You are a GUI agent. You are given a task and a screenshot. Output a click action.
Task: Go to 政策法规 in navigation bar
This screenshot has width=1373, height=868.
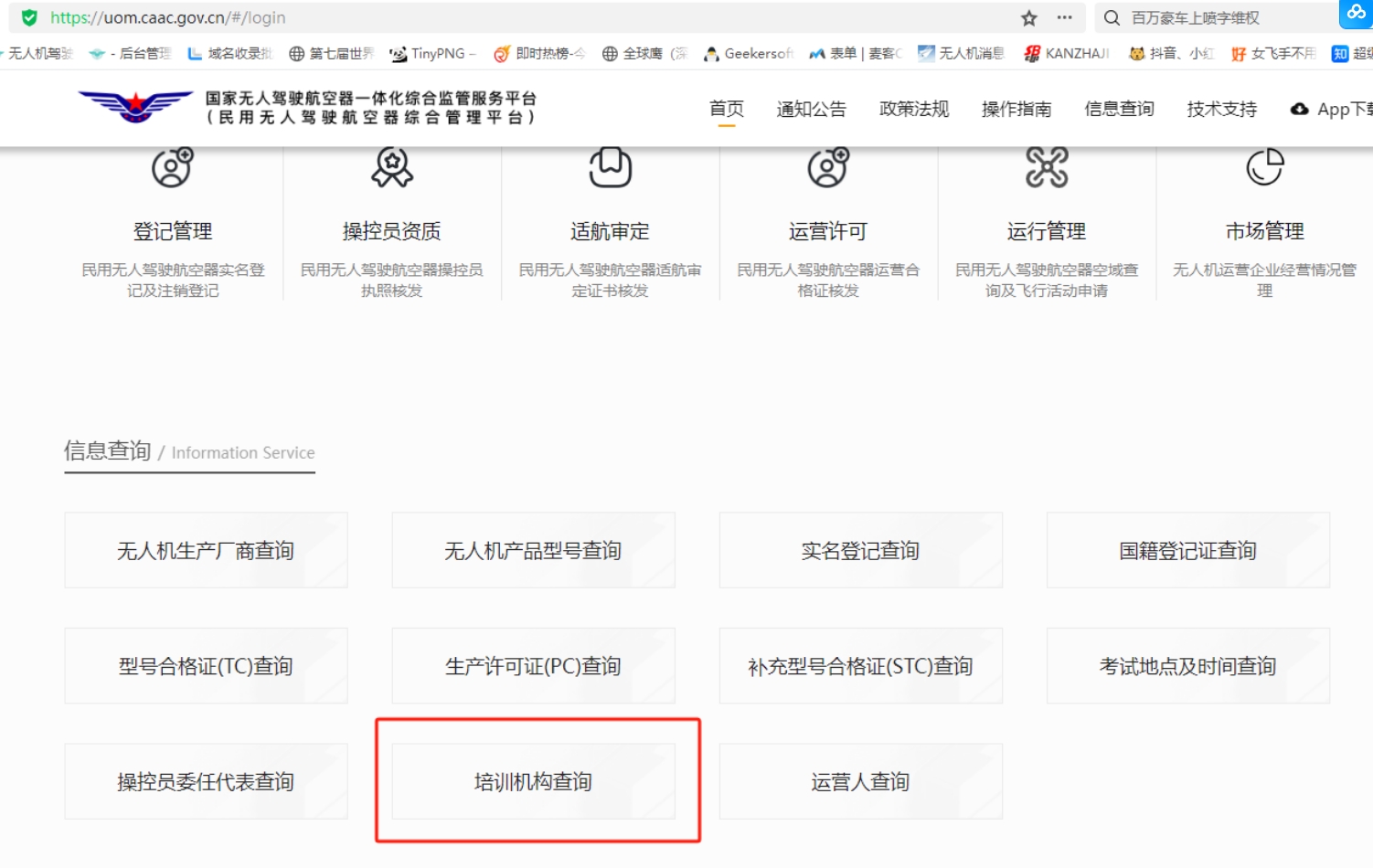point(914,109)
